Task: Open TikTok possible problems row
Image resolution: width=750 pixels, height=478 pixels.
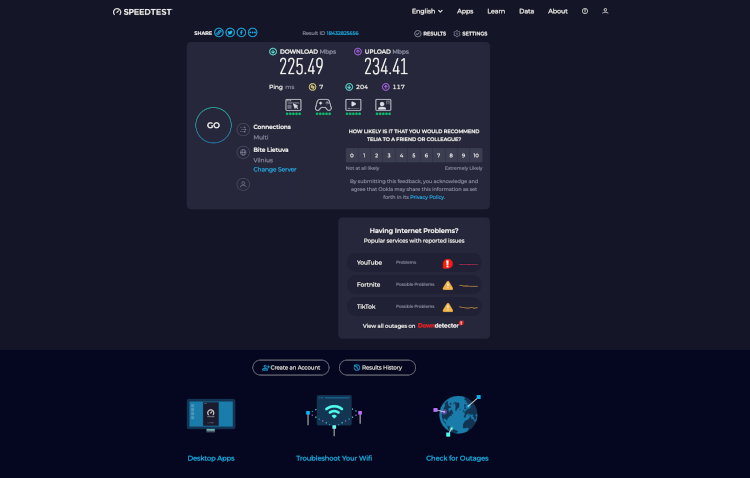Action: coord(414,307)
